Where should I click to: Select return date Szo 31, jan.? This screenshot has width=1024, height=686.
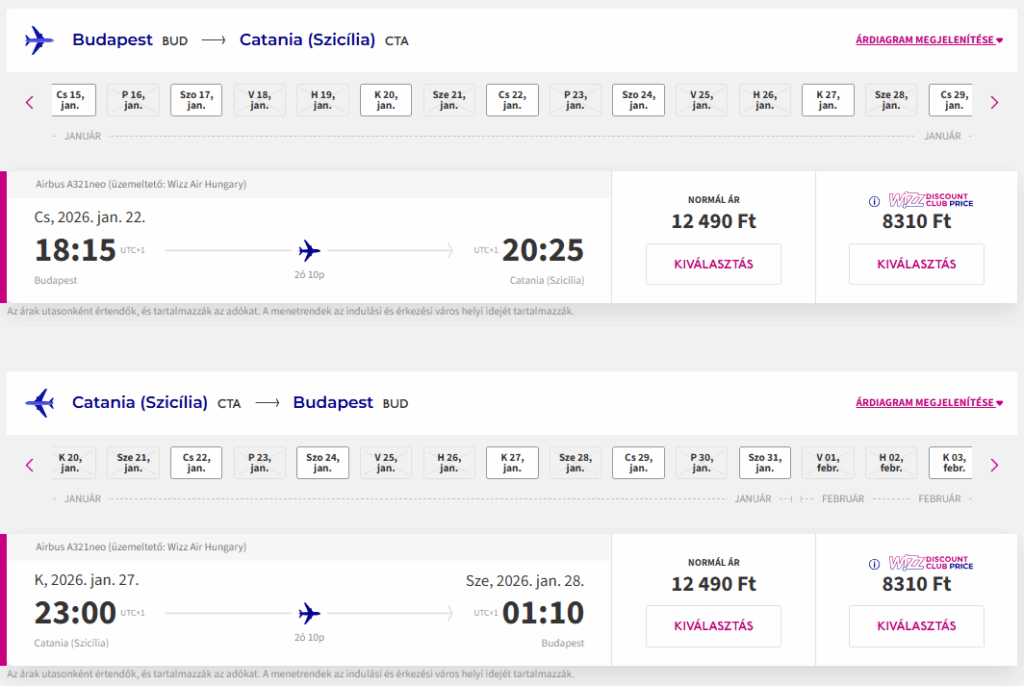coord(765,463)
